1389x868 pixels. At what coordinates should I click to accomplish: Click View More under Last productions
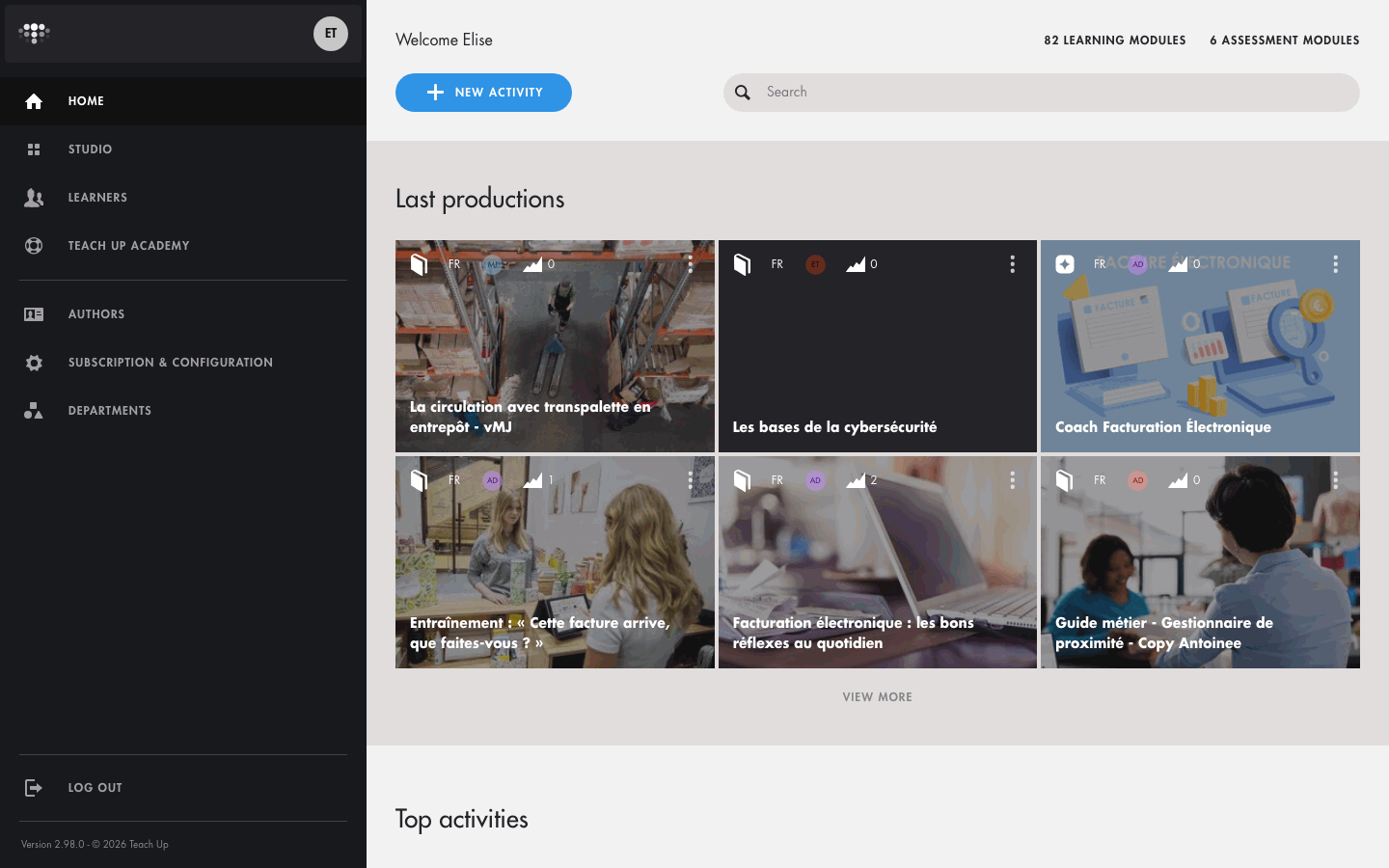[x=877, y=697]
